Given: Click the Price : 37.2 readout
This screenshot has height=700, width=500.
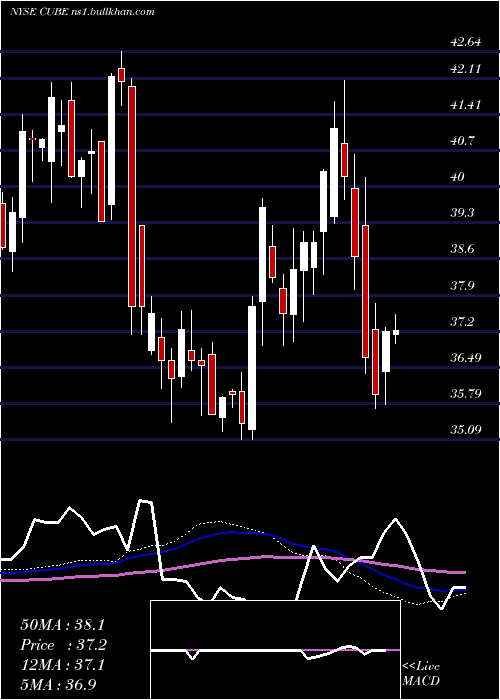Looking at the screenshot, I should pos(63,645).
